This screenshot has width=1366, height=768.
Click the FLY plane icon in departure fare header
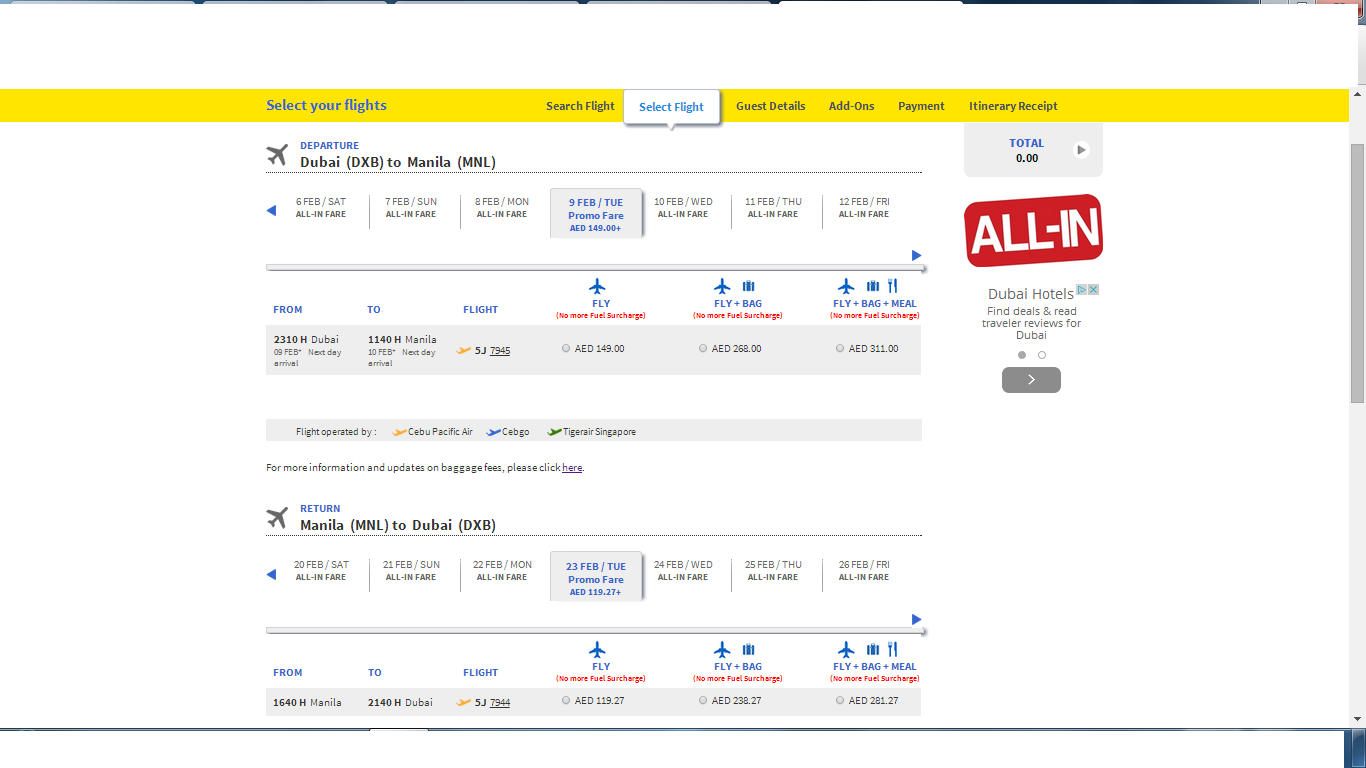pyautogui.click(x=598, y=286)
